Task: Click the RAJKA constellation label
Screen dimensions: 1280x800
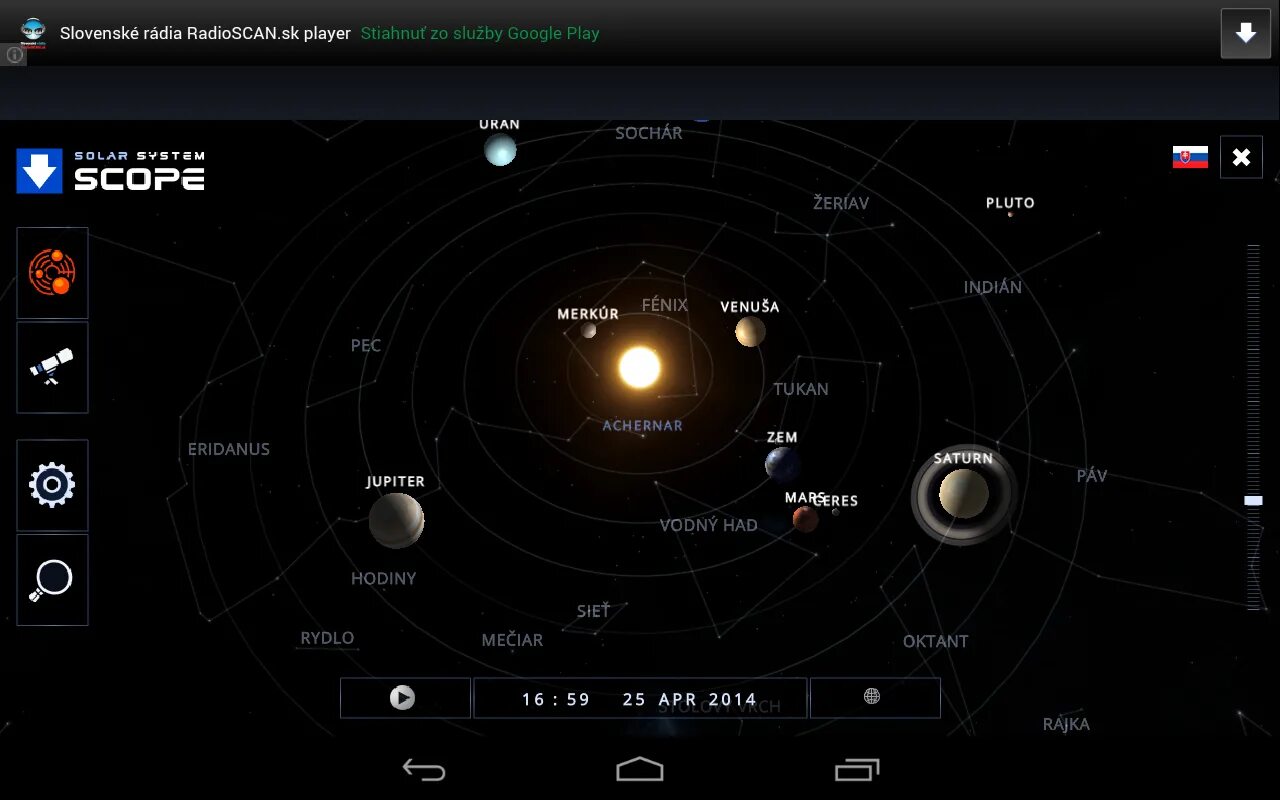Action: (1066, 724)
